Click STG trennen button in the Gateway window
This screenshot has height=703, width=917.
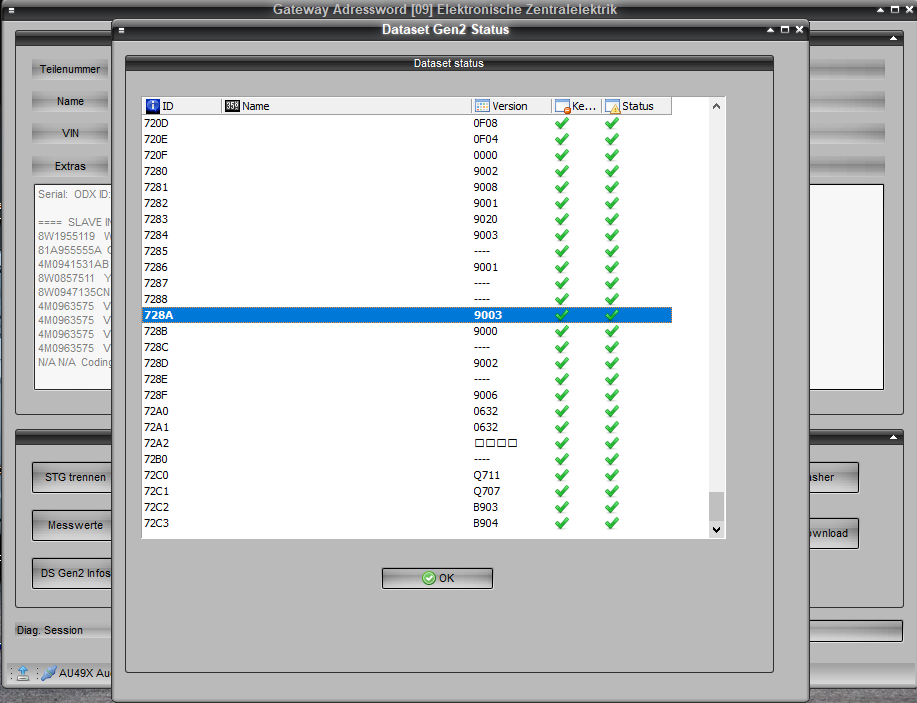(72, 477)
